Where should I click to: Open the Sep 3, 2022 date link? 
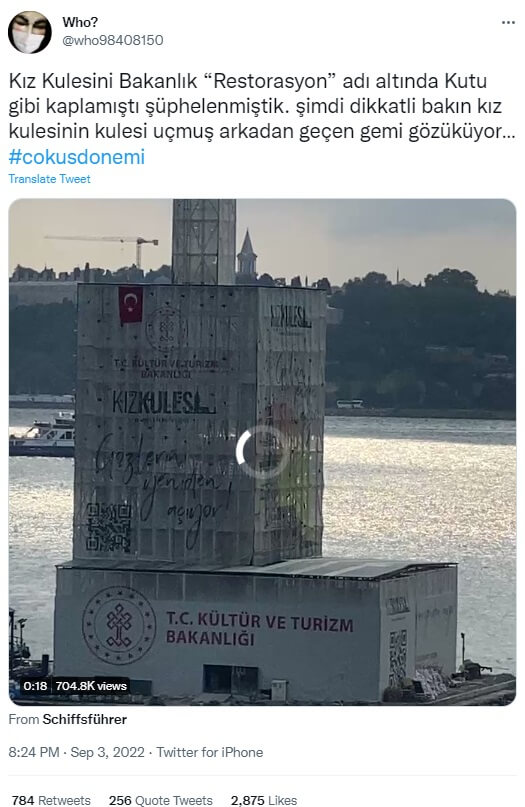click(x=108, y=752)
